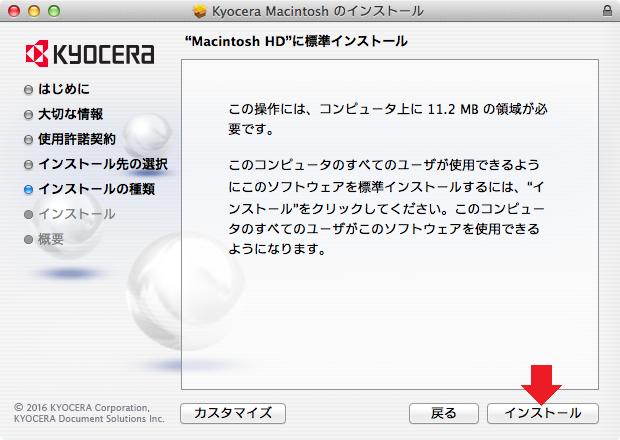
Task: Click the window title Kyocera Macintosh のインストール
Action: tap(318, 11)
